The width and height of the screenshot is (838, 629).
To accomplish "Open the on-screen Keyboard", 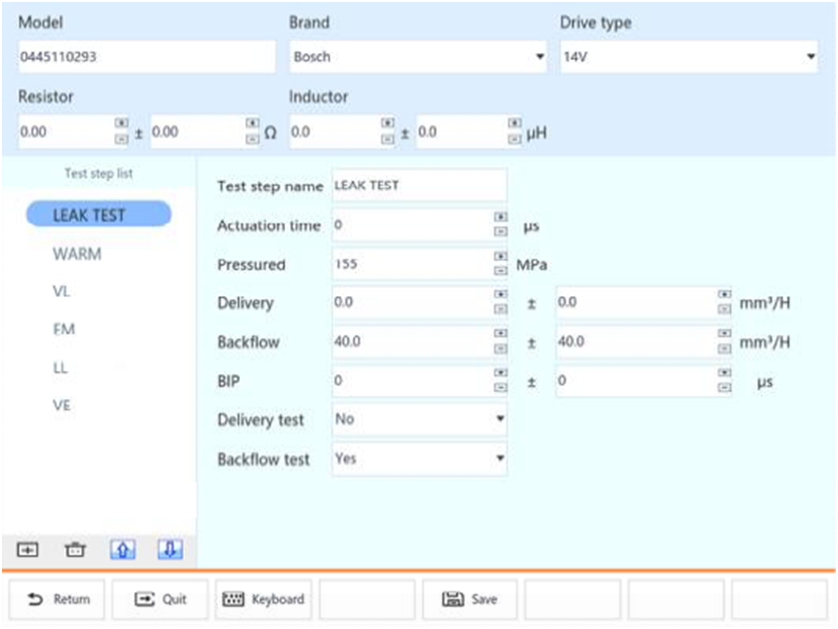I will coord(264,599).
